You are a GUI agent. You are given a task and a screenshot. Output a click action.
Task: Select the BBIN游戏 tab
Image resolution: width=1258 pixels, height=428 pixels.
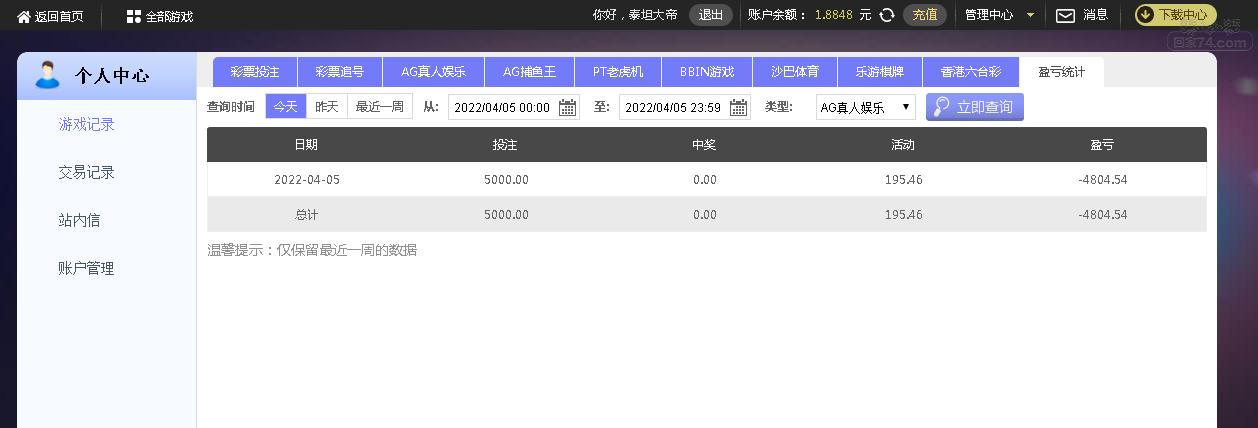[707, 72]
